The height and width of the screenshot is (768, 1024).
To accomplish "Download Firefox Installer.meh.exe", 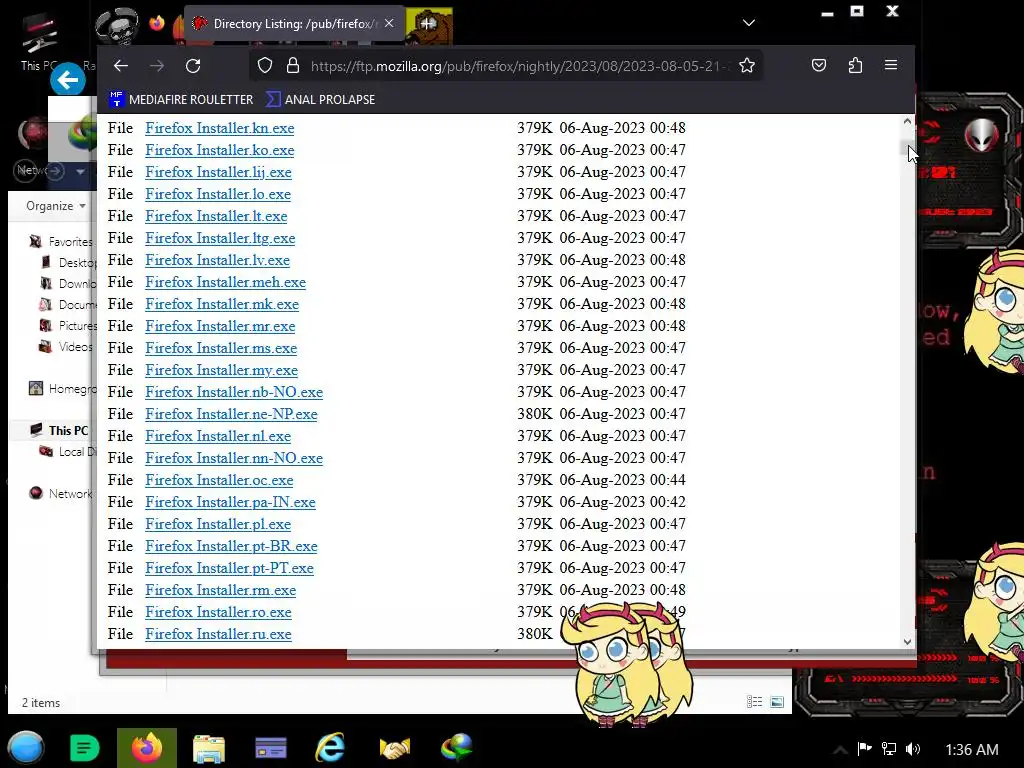I will point(225,282).
